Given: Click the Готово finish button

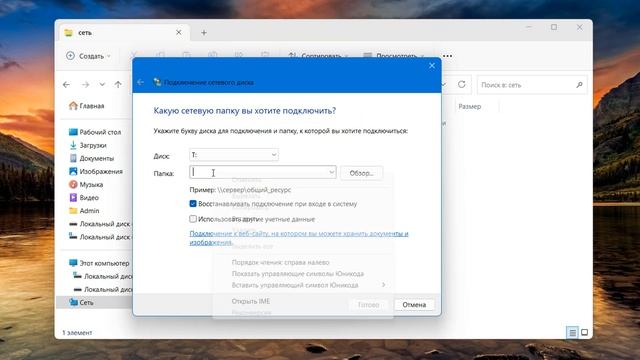Looking at the screenshot, I should 368,304.
